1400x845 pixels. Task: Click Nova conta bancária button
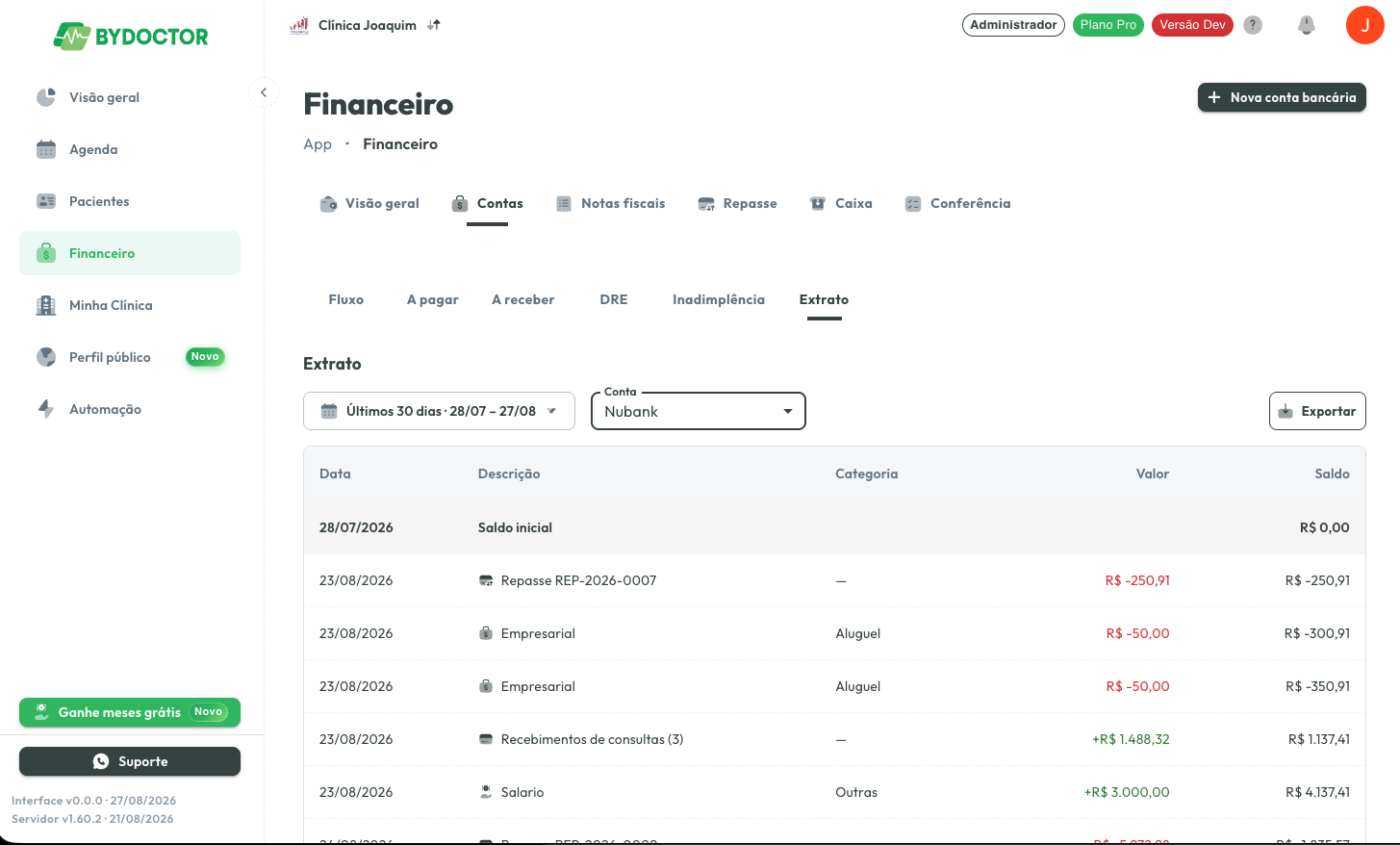tap(1282, 97)
